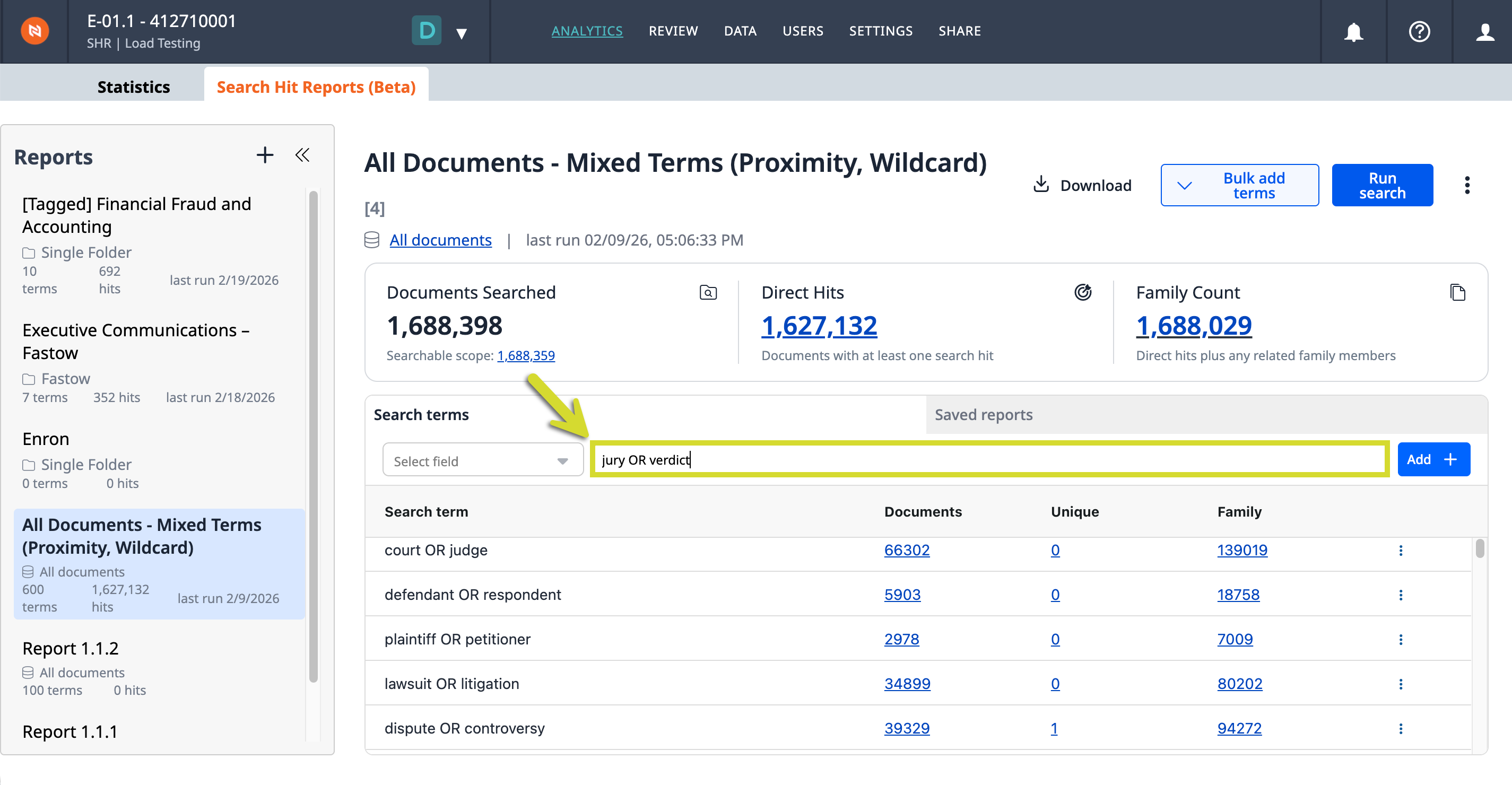This screenshot has width=1512, height=785.
Task: Open family count 139019
Action: [1242, 551]
